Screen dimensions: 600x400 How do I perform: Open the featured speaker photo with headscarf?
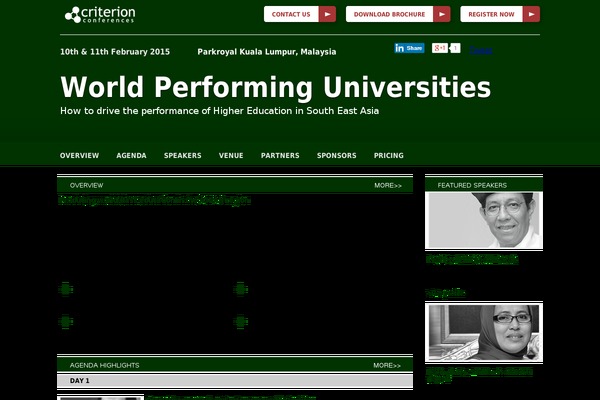tap(484, 332)
